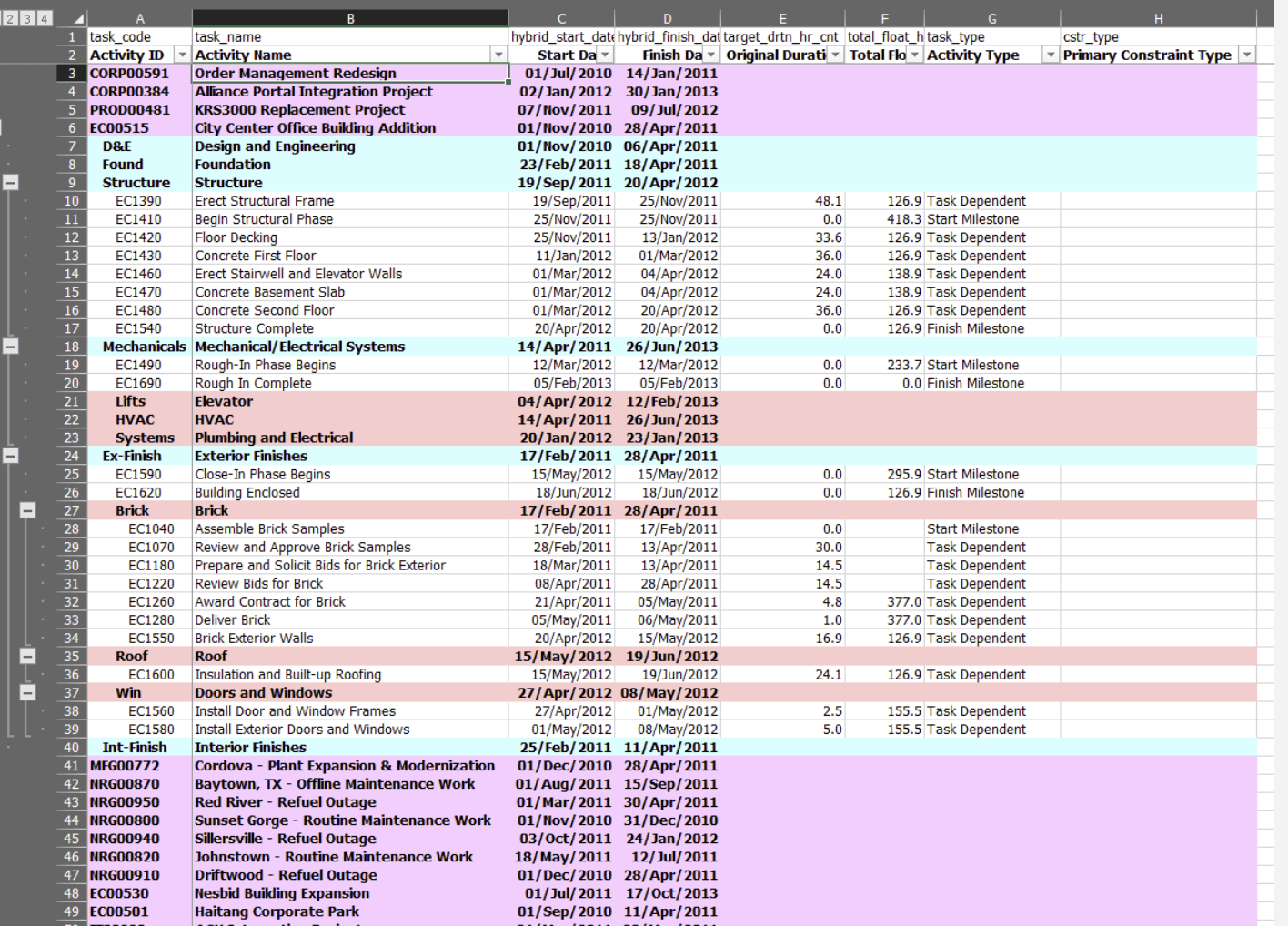Collapse the Brick outline group
This screenshot has width=1288, height=926.
coord(27,510)
